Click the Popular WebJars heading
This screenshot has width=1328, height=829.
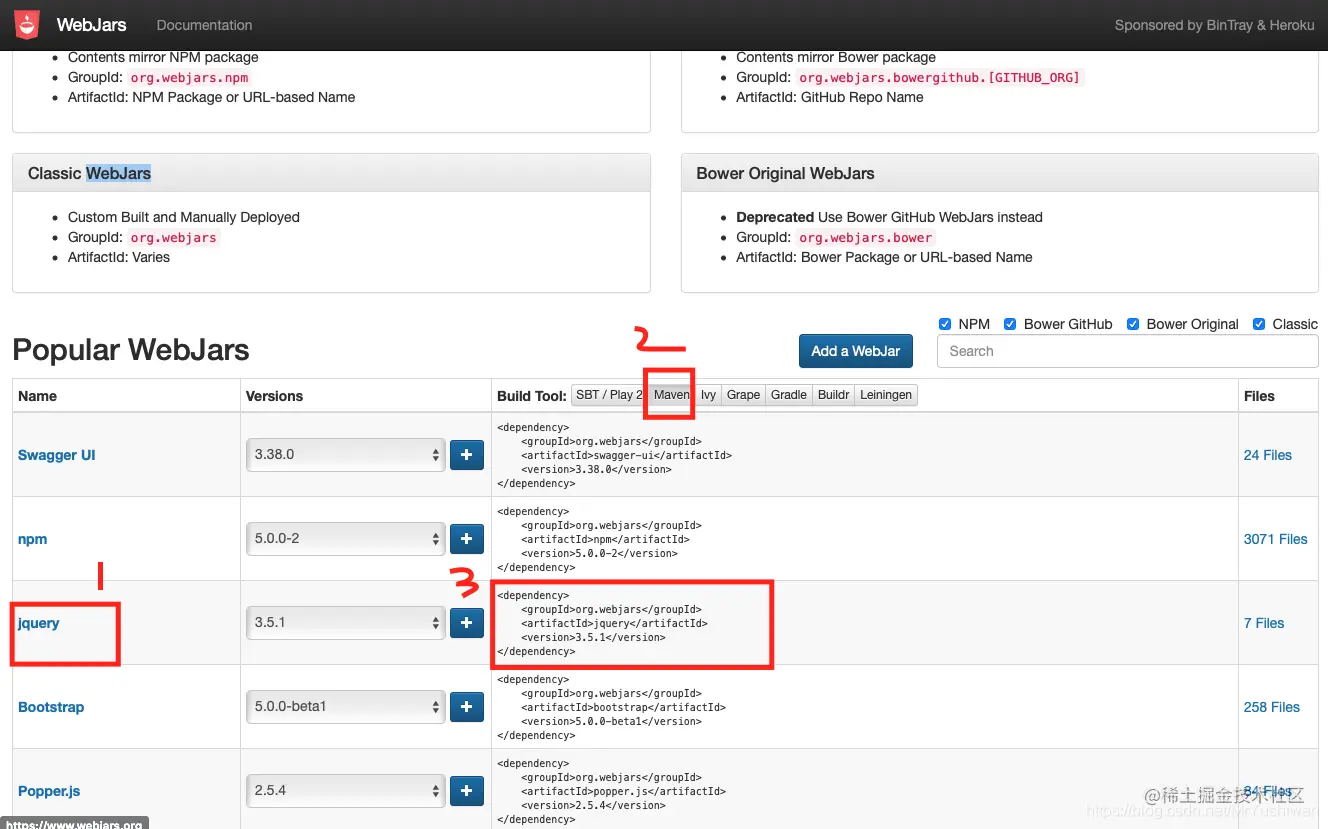pyautogui.click(x=131, y=350)
